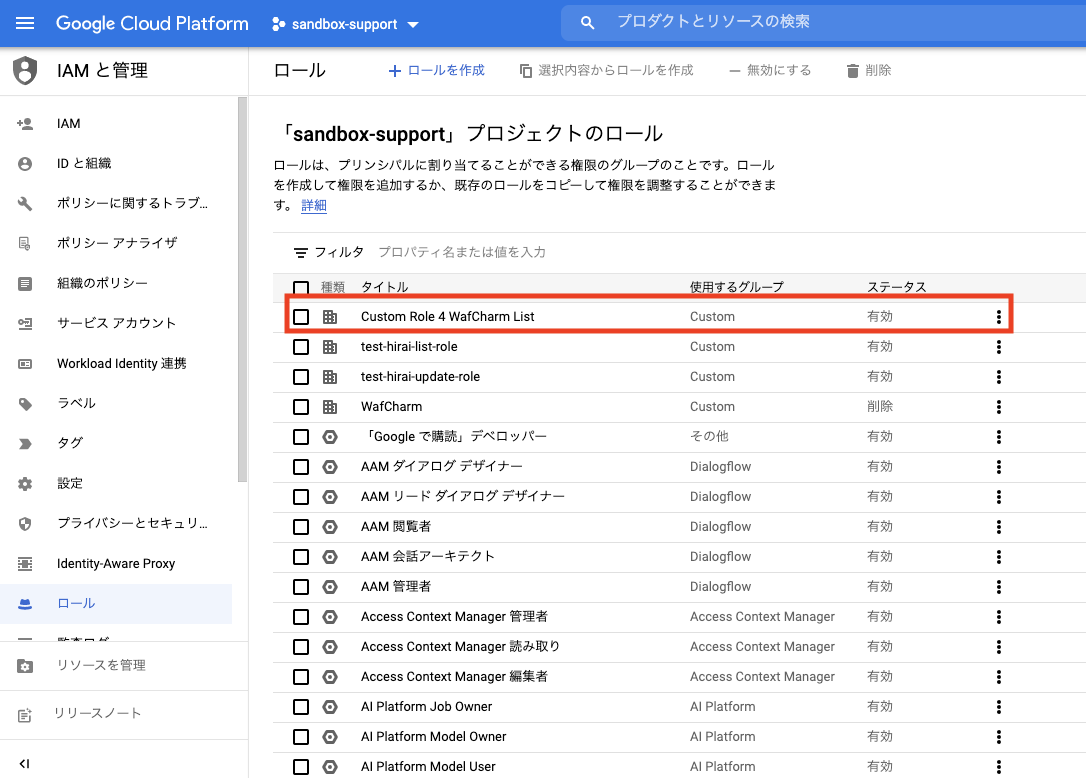Open サービス アカウント in sidebar
The width and height of the screenshot is (1086, 778).
(116, 324)
